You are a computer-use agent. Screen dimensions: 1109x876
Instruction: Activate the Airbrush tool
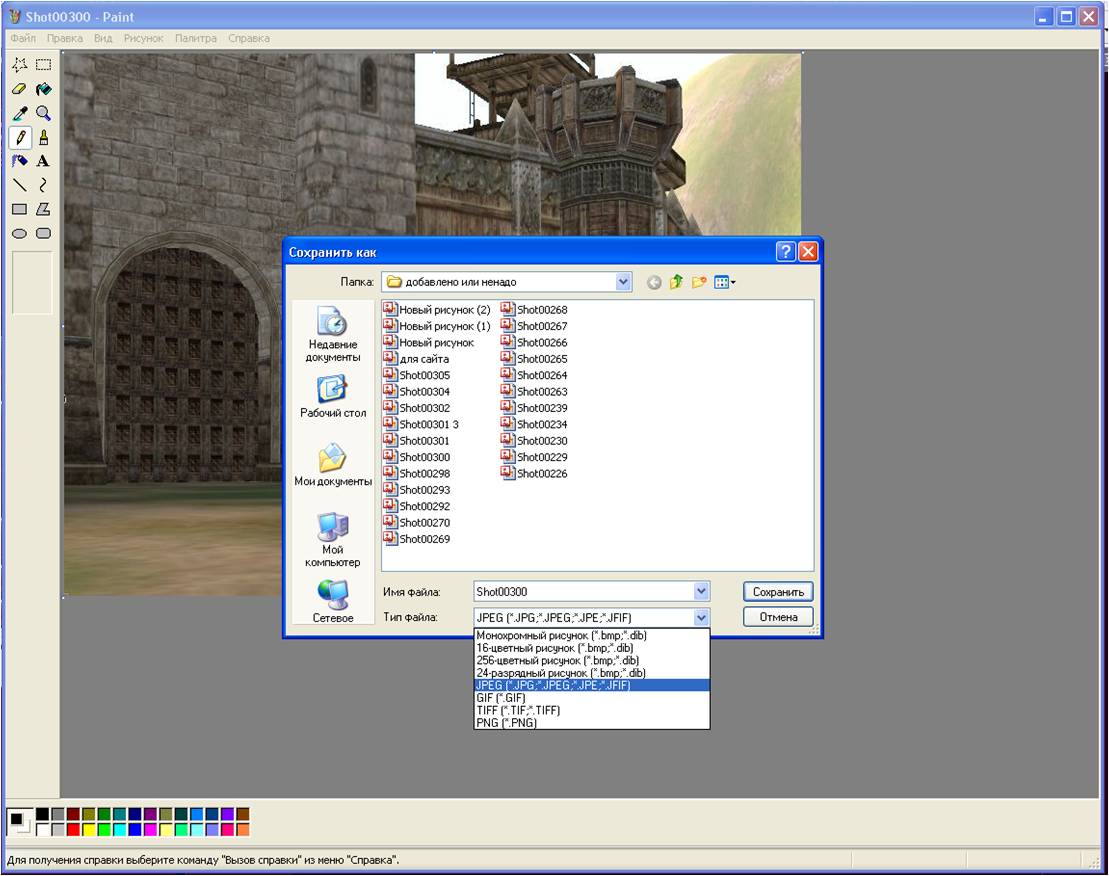[20, 161]
